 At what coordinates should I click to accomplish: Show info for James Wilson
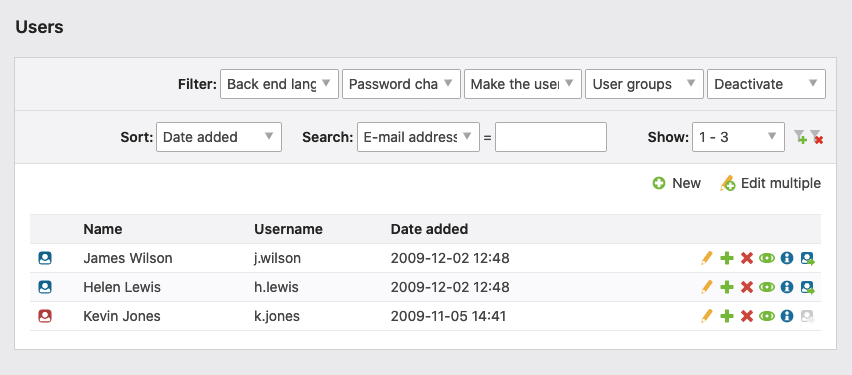tap(787, 258)
